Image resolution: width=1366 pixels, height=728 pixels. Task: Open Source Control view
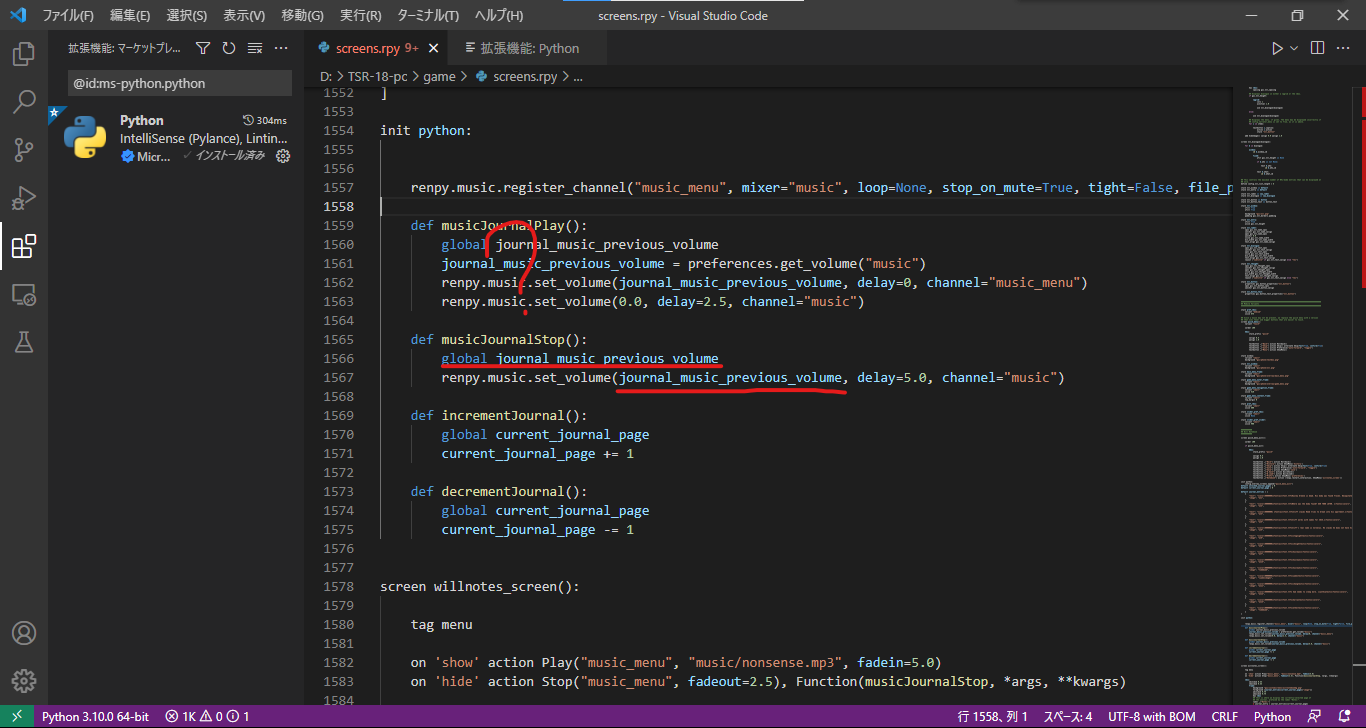pos(24,150)
